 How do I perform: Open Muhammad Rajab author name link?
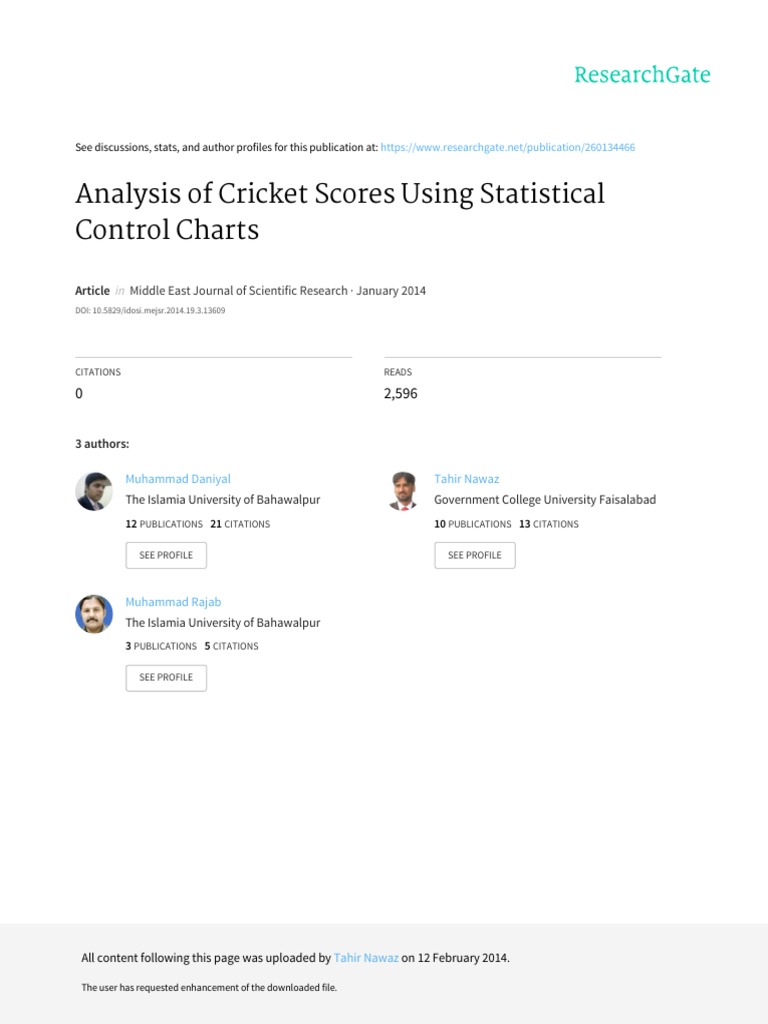[173, 602]
